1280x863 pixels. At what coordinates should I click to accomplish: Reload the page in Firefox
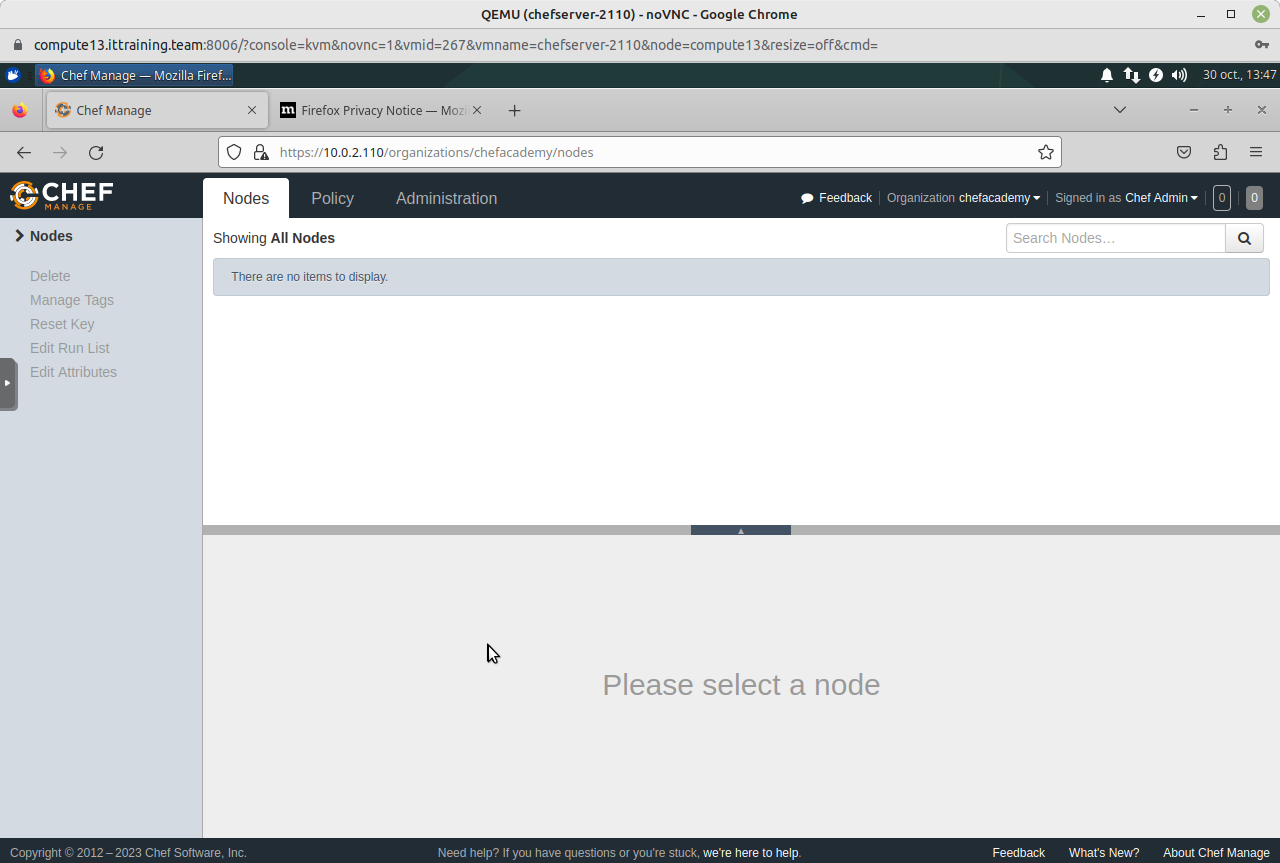tap(96, 152)
